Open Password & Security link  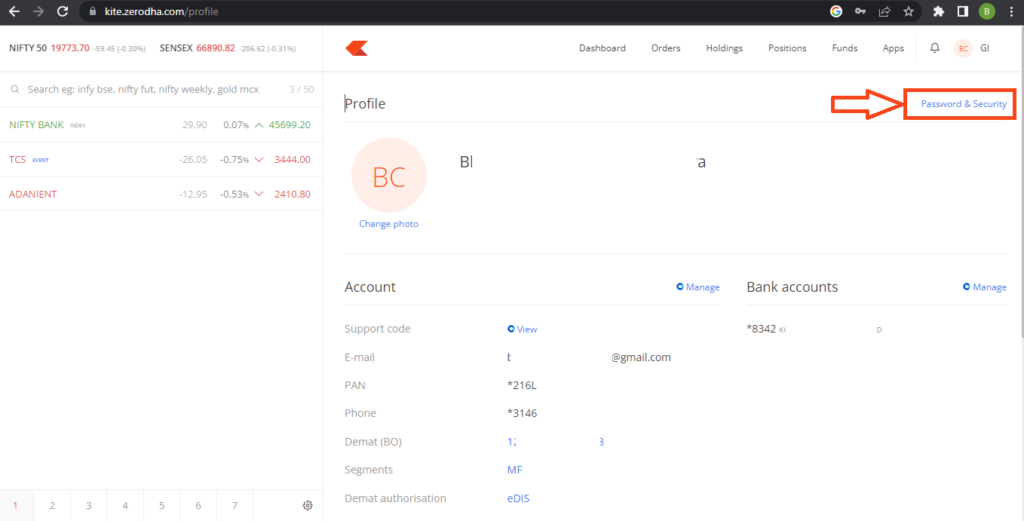963,104
